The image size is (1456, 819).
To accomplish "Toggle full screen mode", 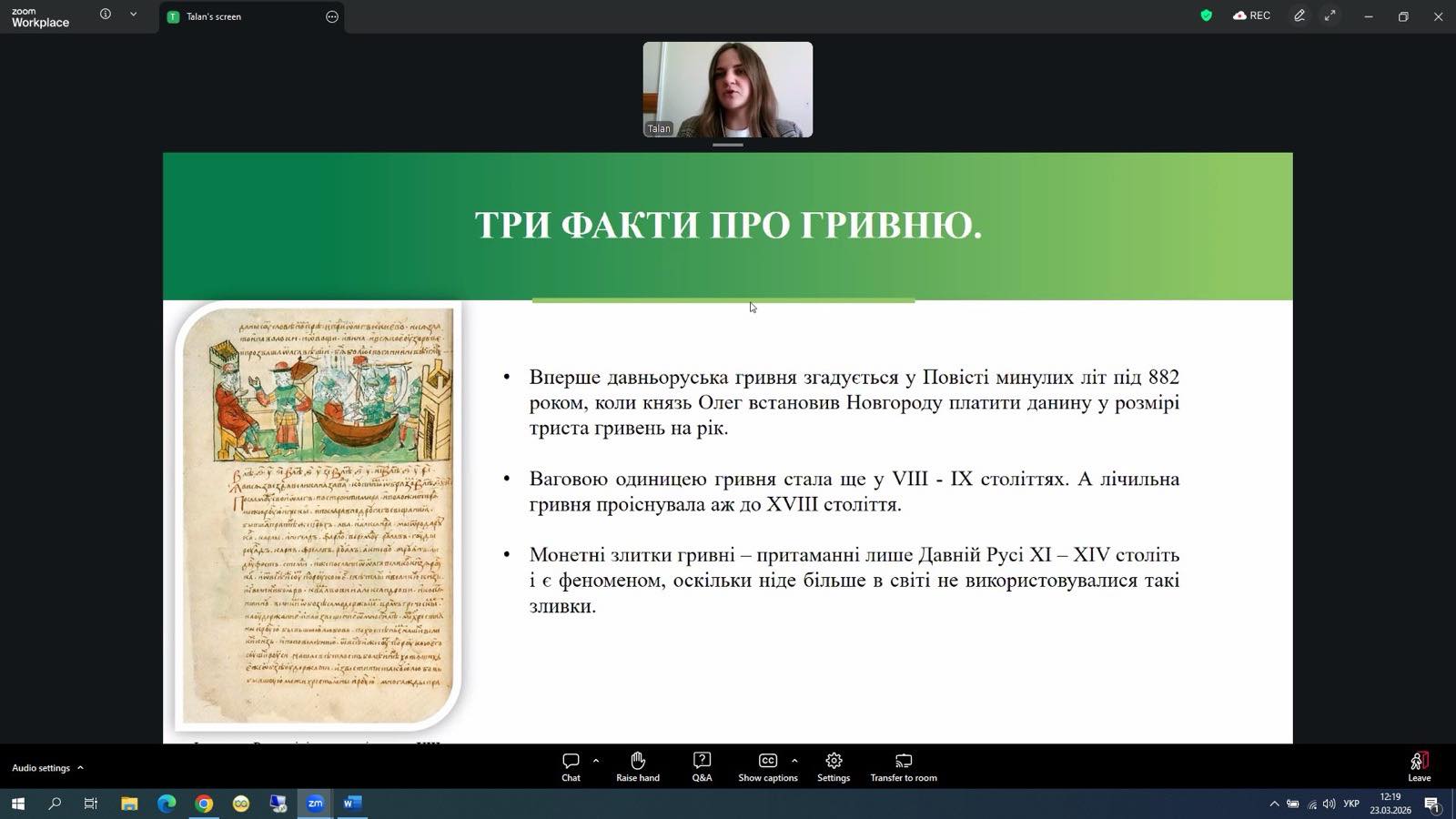I will [x=1330, y=15].
